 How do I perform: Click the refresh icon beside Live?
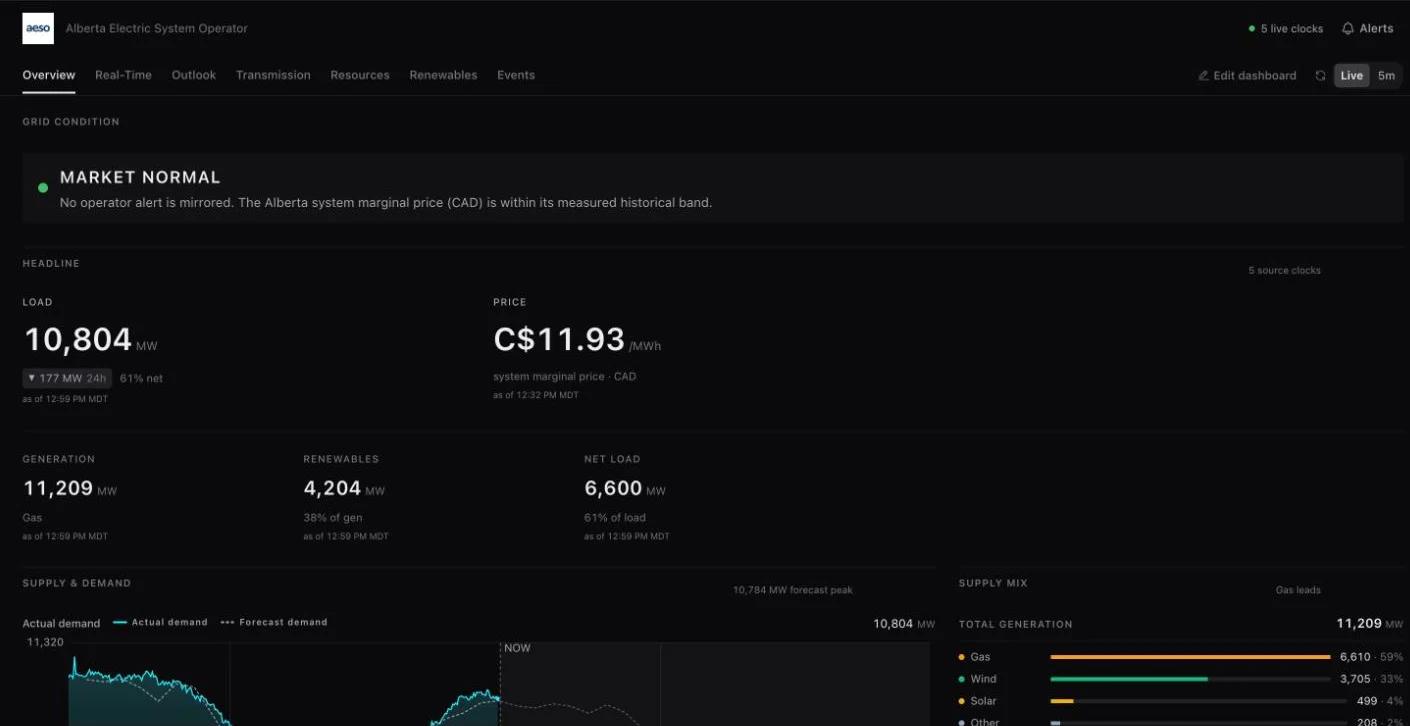tap(1320, 75)
